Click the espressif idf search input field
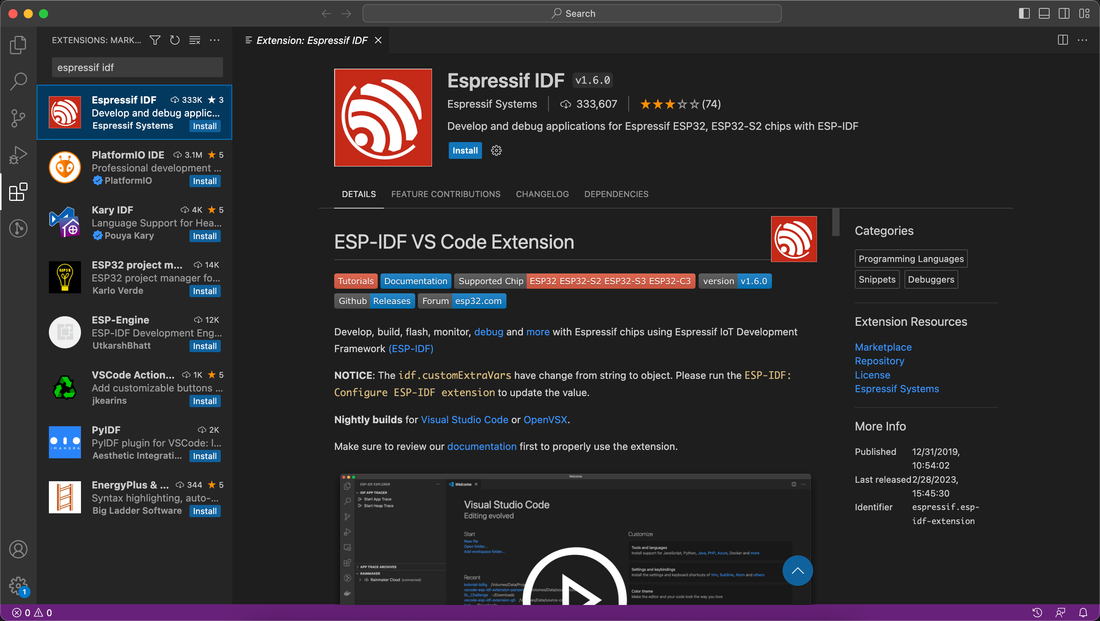 tap(137, 67)
